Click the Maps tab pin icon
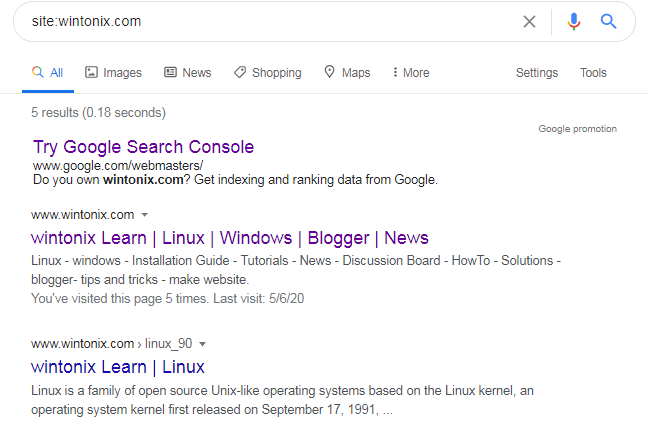 (329, 72)
